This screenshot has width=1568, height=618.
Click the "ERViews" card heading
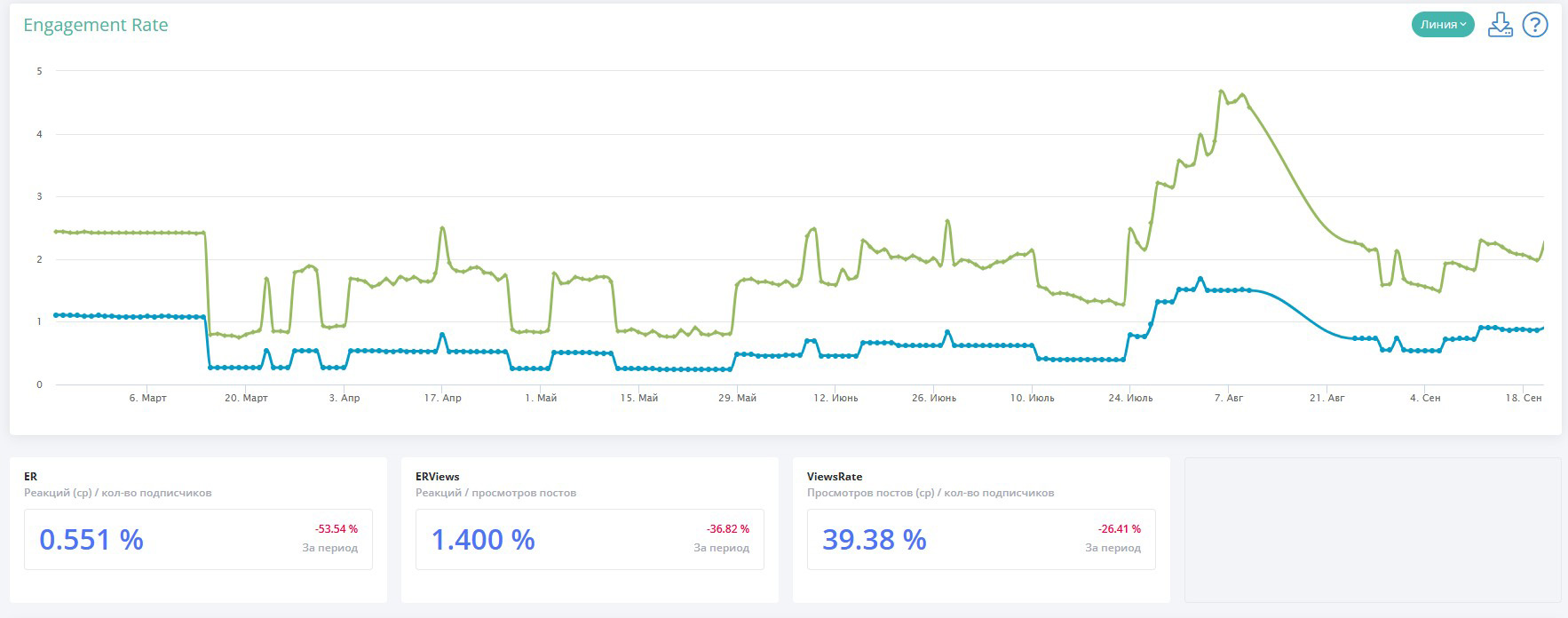[x=437, y=477]
